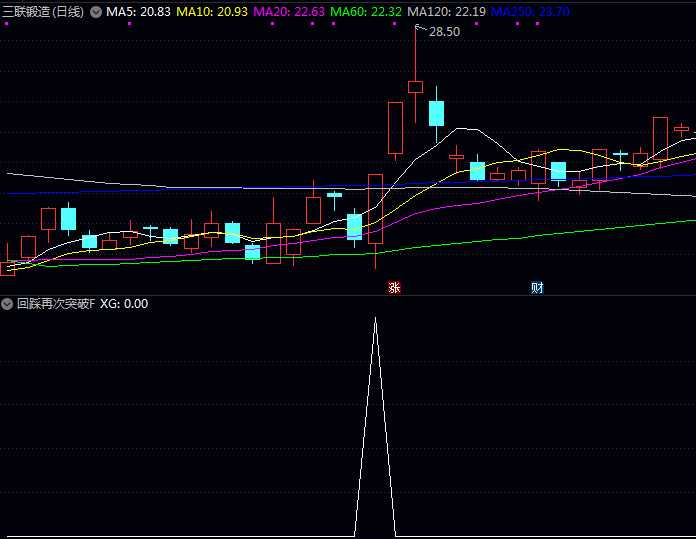
Task: Click the peak of the XG signal spike
Action: pos(375,319)
